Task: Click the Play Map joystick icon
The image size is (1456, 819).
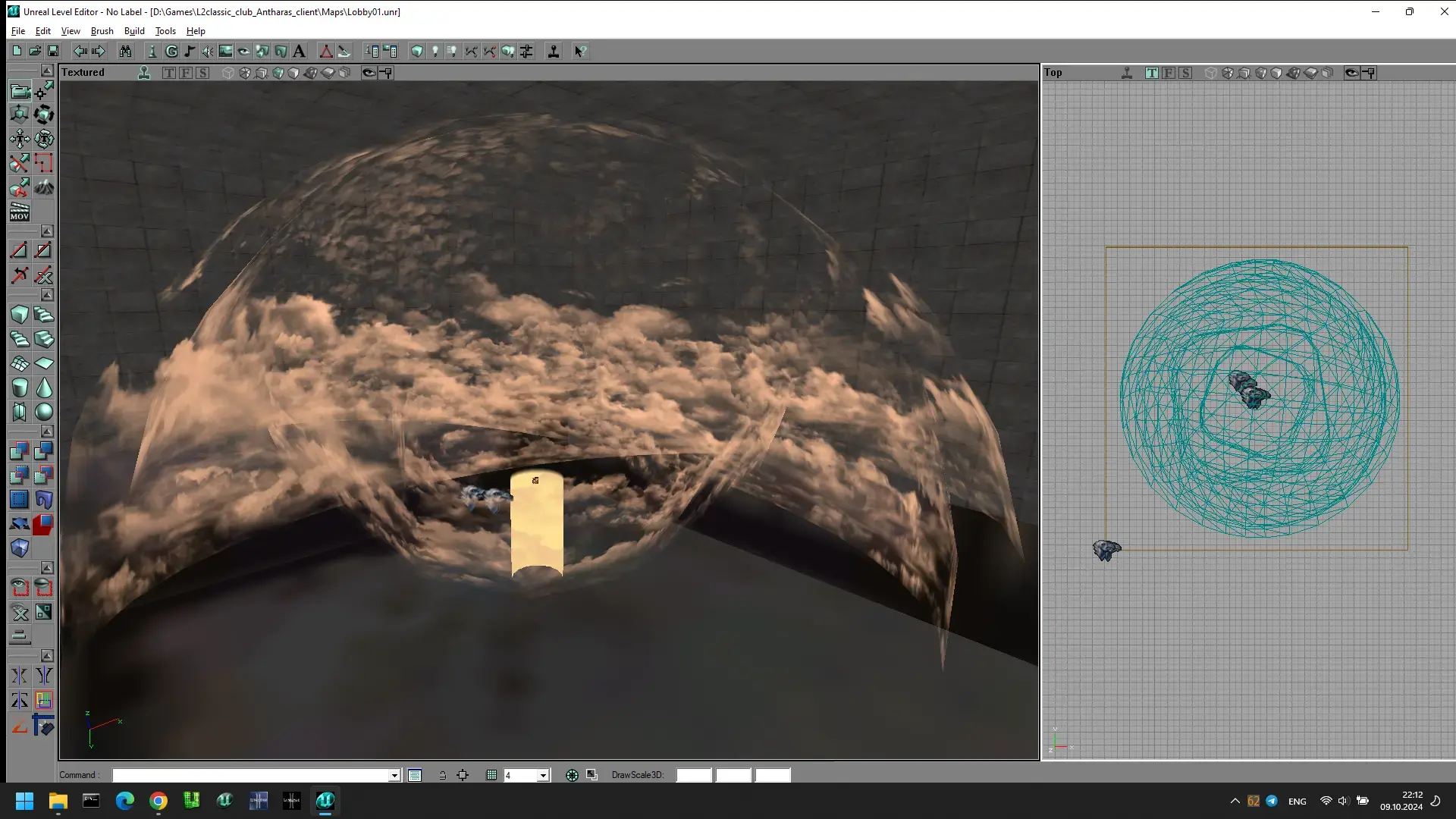Action: (x=554, y=51)
